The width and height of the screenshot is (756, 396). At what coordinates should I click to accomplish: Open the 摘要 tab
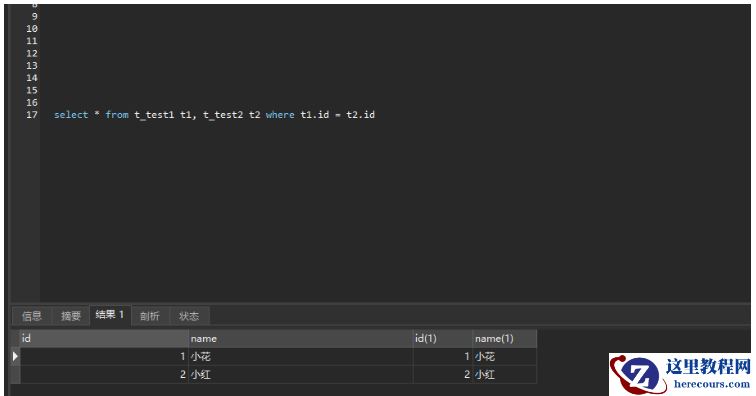pos(70,316)
